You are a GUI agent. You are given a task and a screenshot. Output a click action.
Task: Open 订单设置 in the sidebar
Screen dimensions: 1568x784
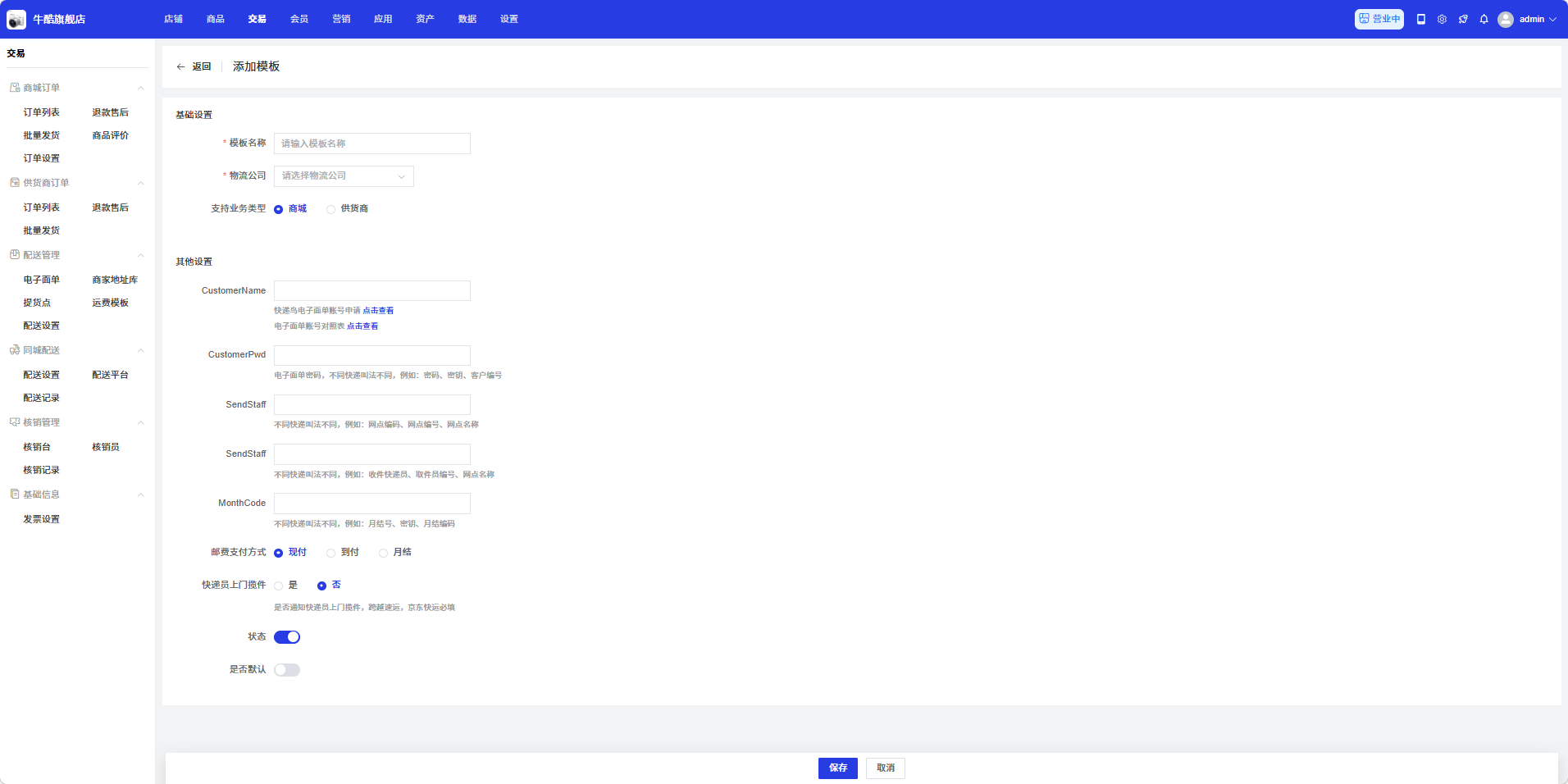[42, 158]
